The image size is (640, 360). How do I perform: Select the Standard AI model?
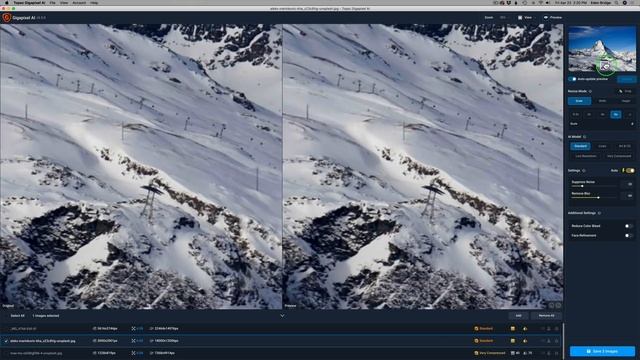point(580,146)
